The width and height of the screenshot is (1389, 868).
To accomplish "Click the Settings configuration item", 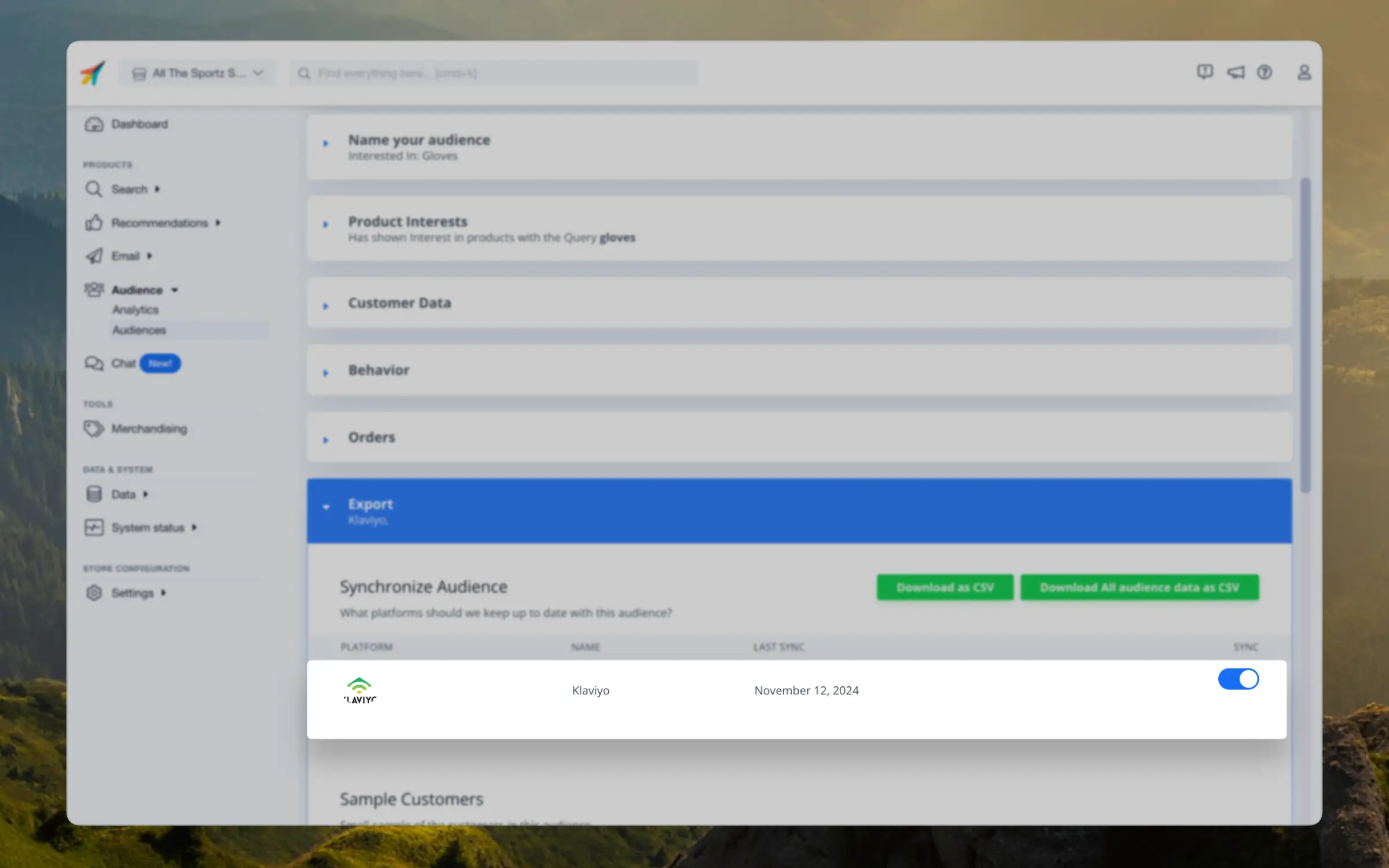I will [132, 592].
